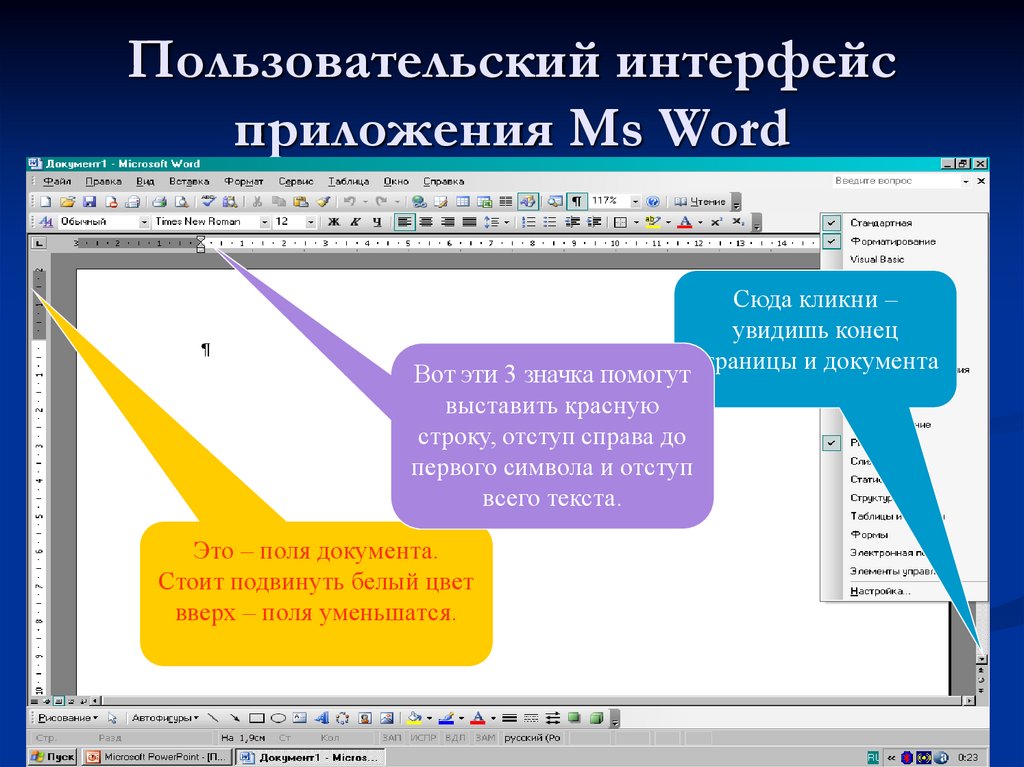Click the font color red A swatch

684,222
